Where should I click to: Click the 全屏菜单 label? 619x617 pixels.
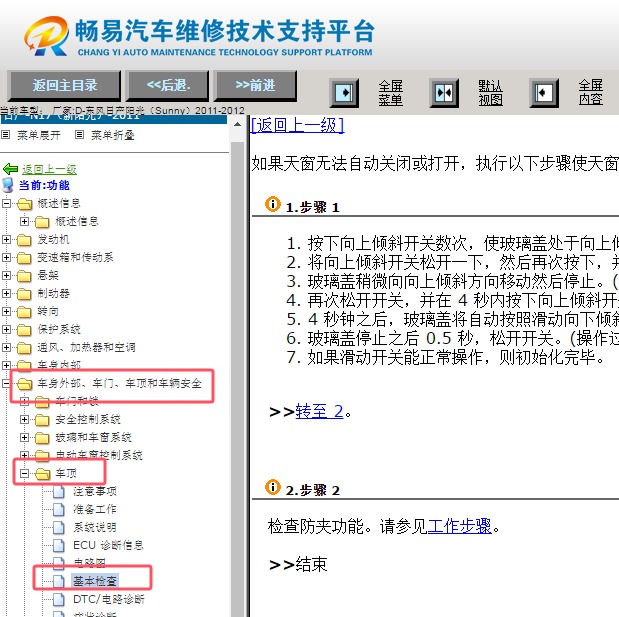390,93
